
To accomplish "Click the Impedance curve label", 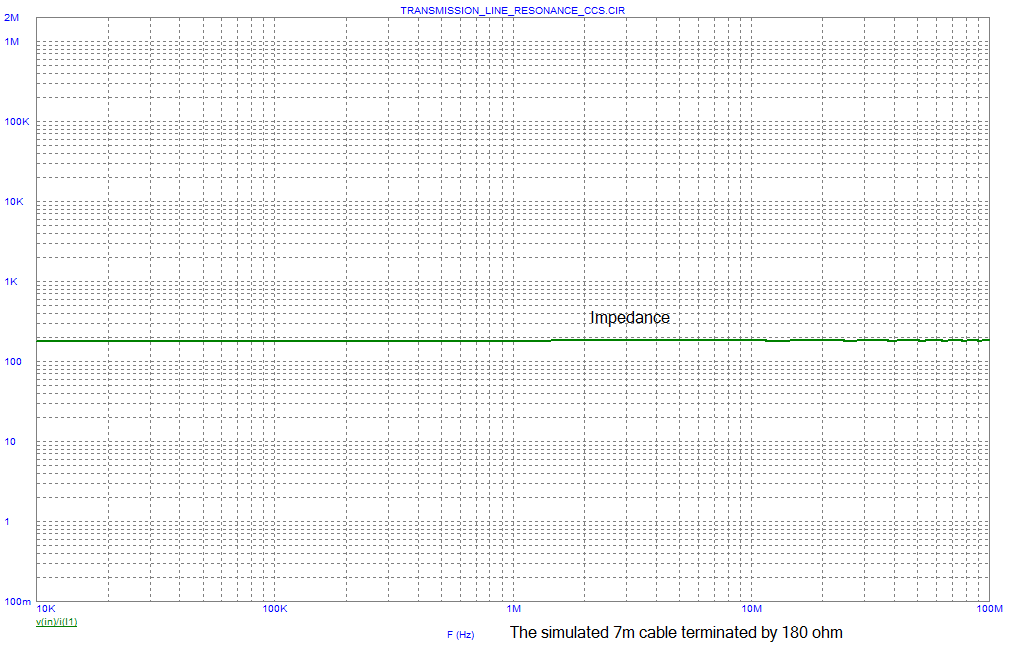I will [x=630, y=318].
